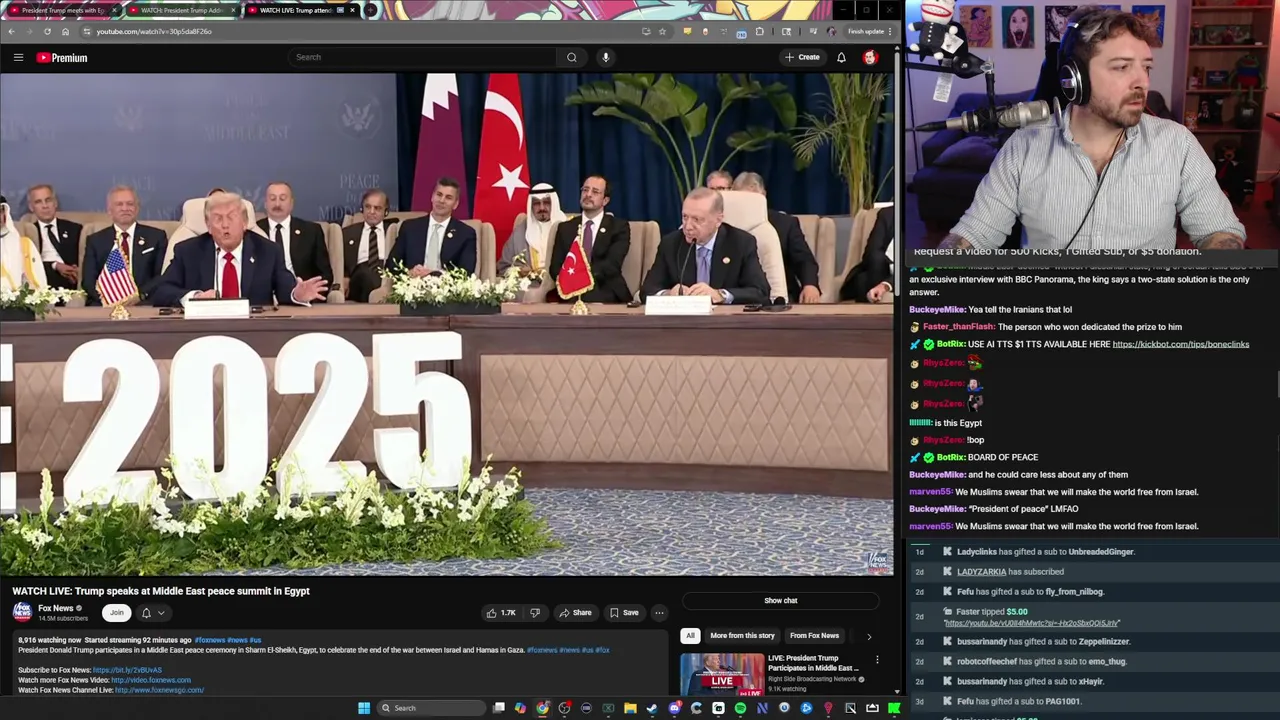Open more actions ellipsis under the video
This screenshot has height=720, width=1280.
click(x=659, y=613)
